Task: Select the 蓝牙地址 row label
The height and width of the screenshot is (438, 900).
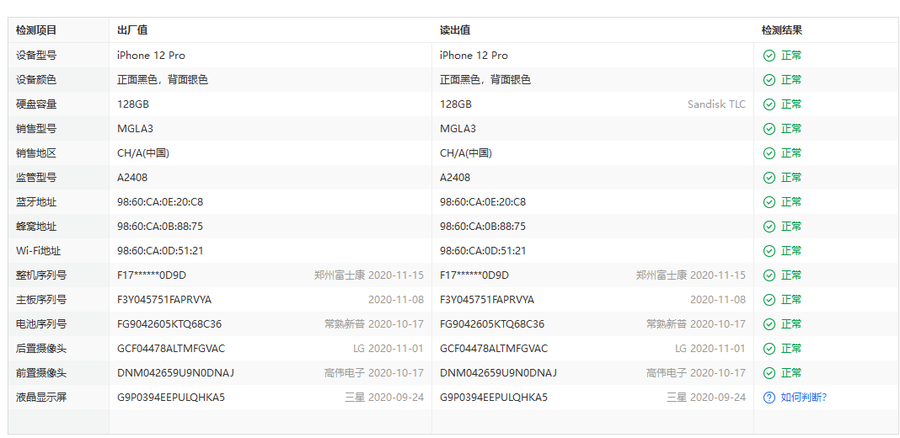Action: tap(36, 202)
